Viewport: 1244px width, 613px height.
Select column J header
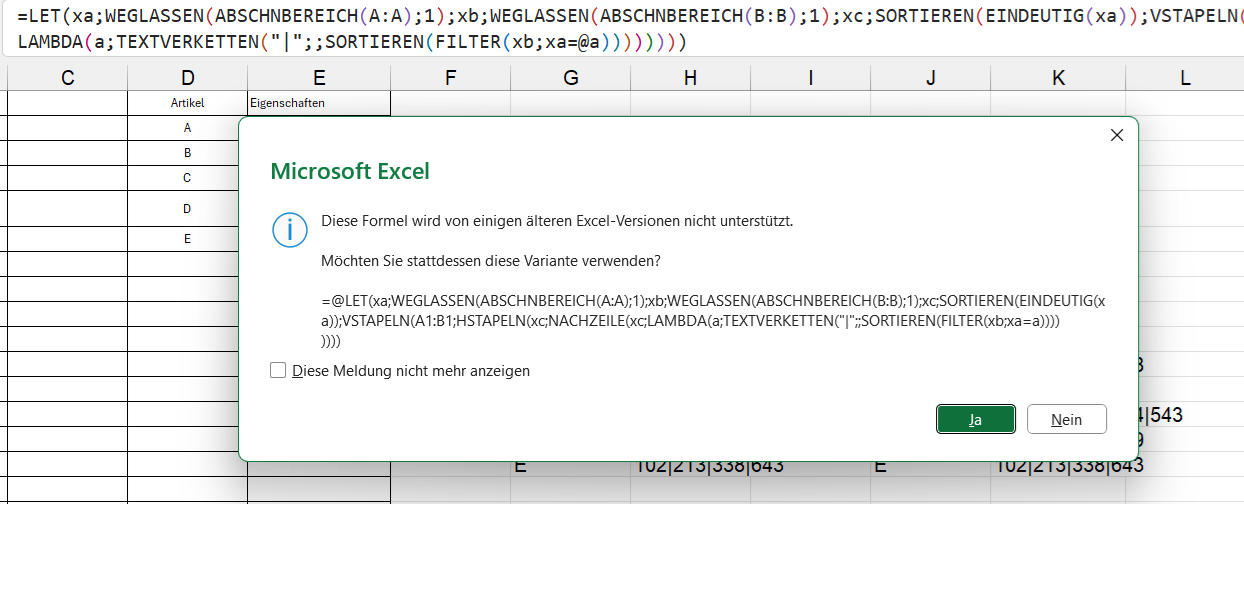pos(930,78)
